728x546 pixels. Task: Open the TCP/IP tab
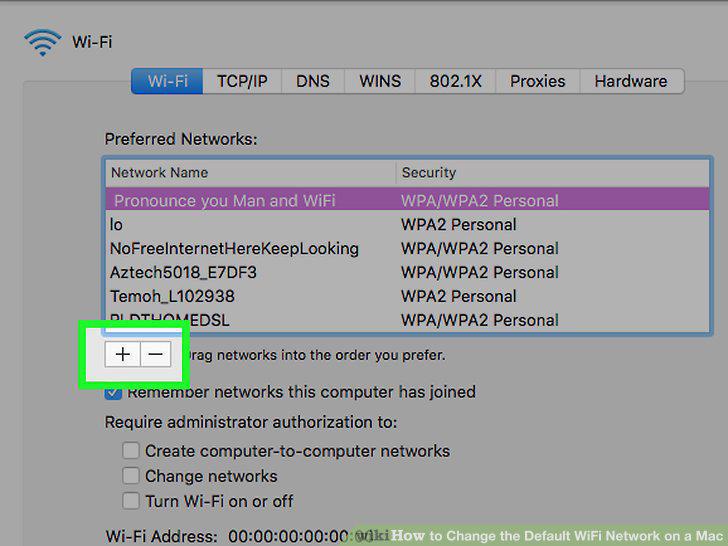click(242, 81)
